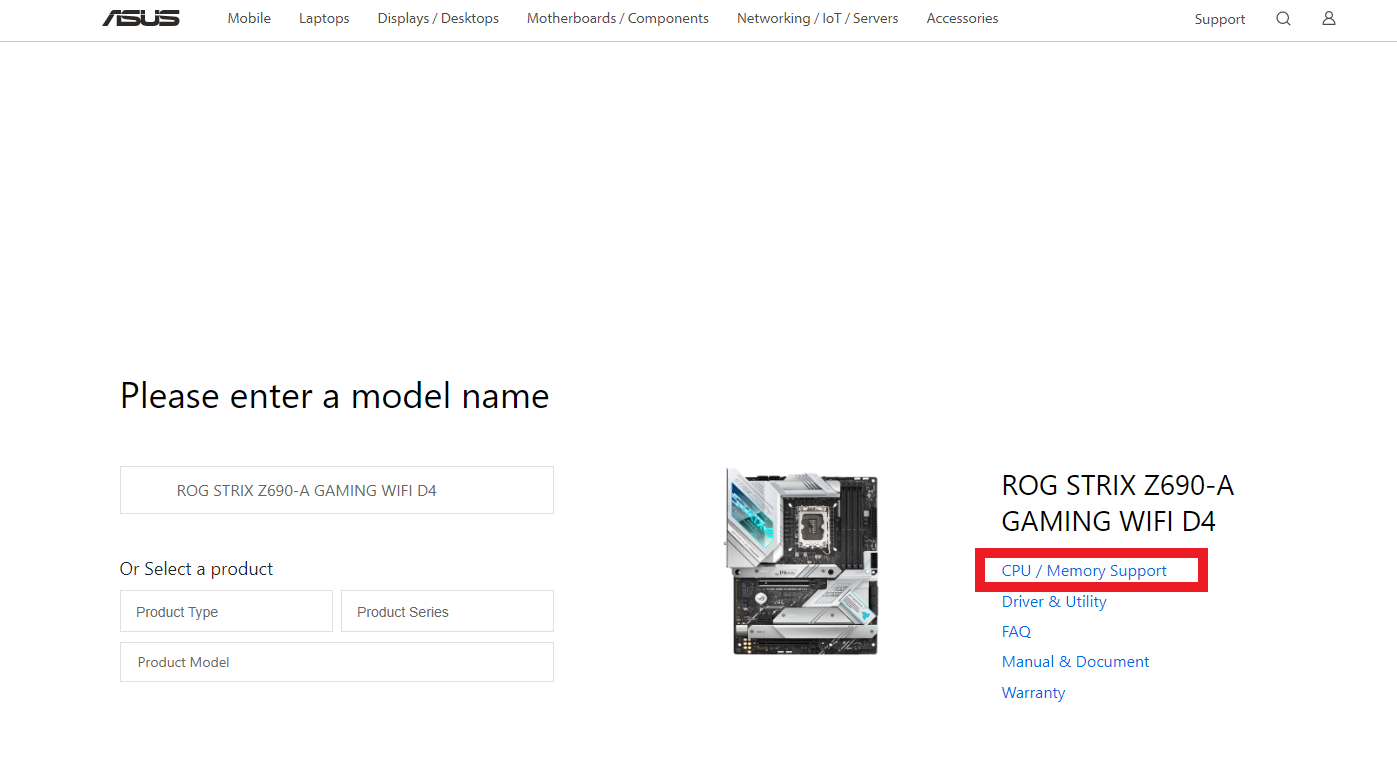Open the Accessories menu

coord(962,18)
